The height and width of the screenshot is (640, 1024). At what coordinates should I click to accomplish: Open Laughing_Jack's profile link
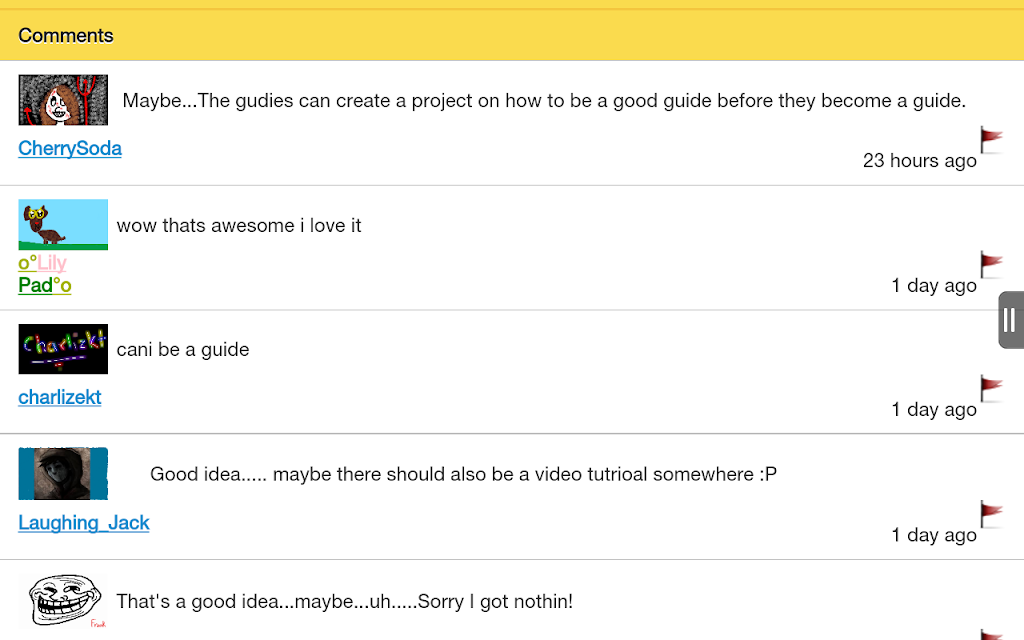84,522
